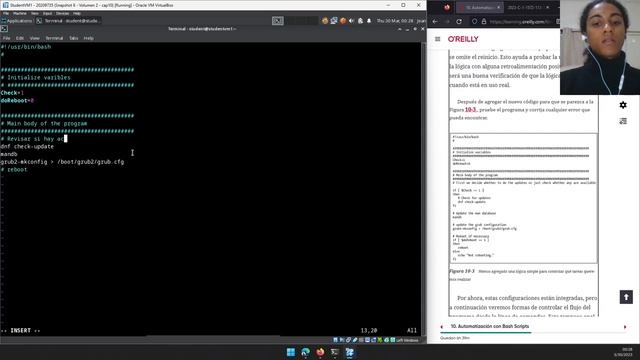This screenshot has height=360, width=640.
Task: Click the O'REILLY logo
Action: pyautogui.click(x=463, y=39)
